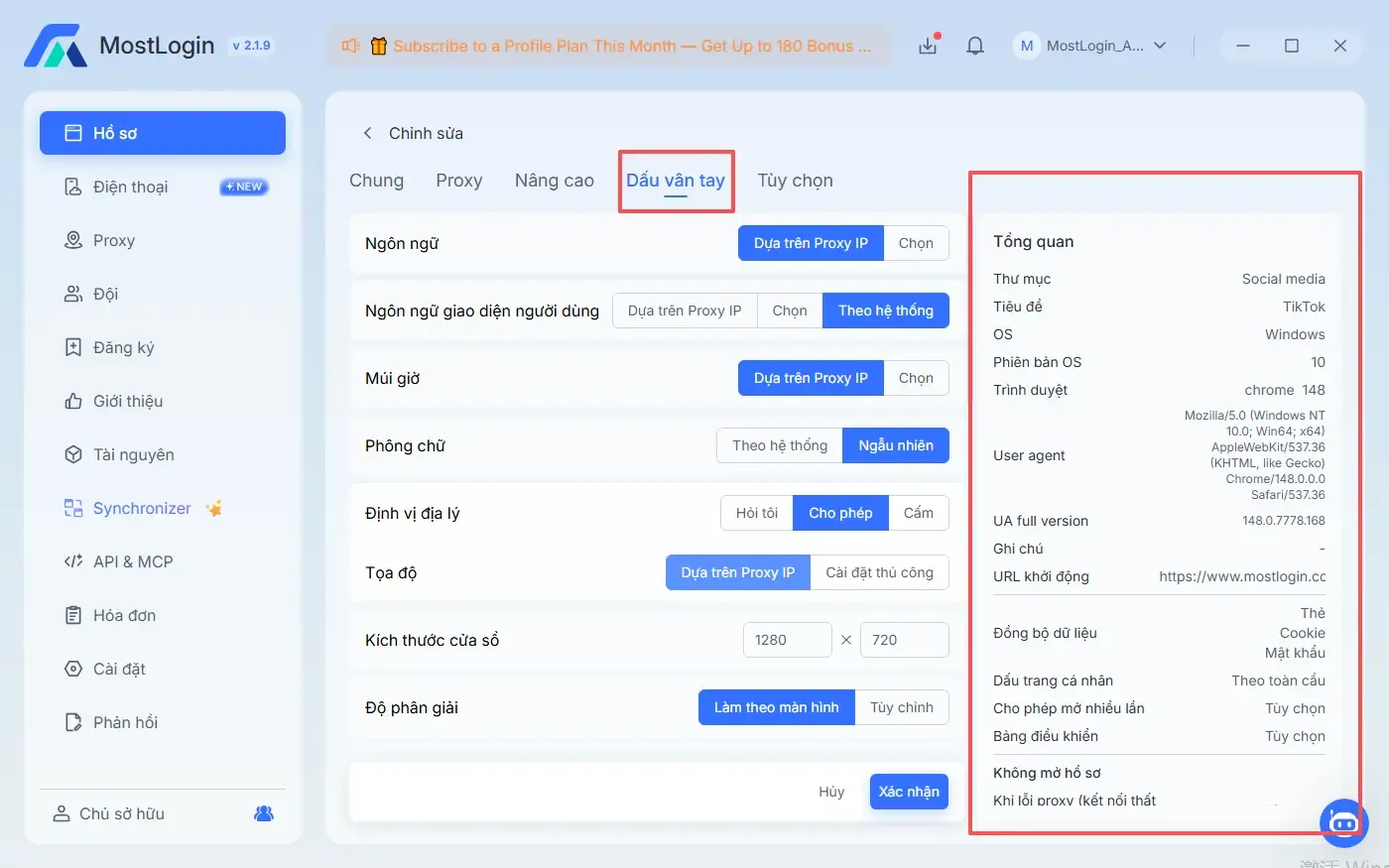Viewport: 1389px width, 868px height.
Task: Expand the MostLogin_A... account dropdown
Action: pyautogui.click(x=1160, y=46)
